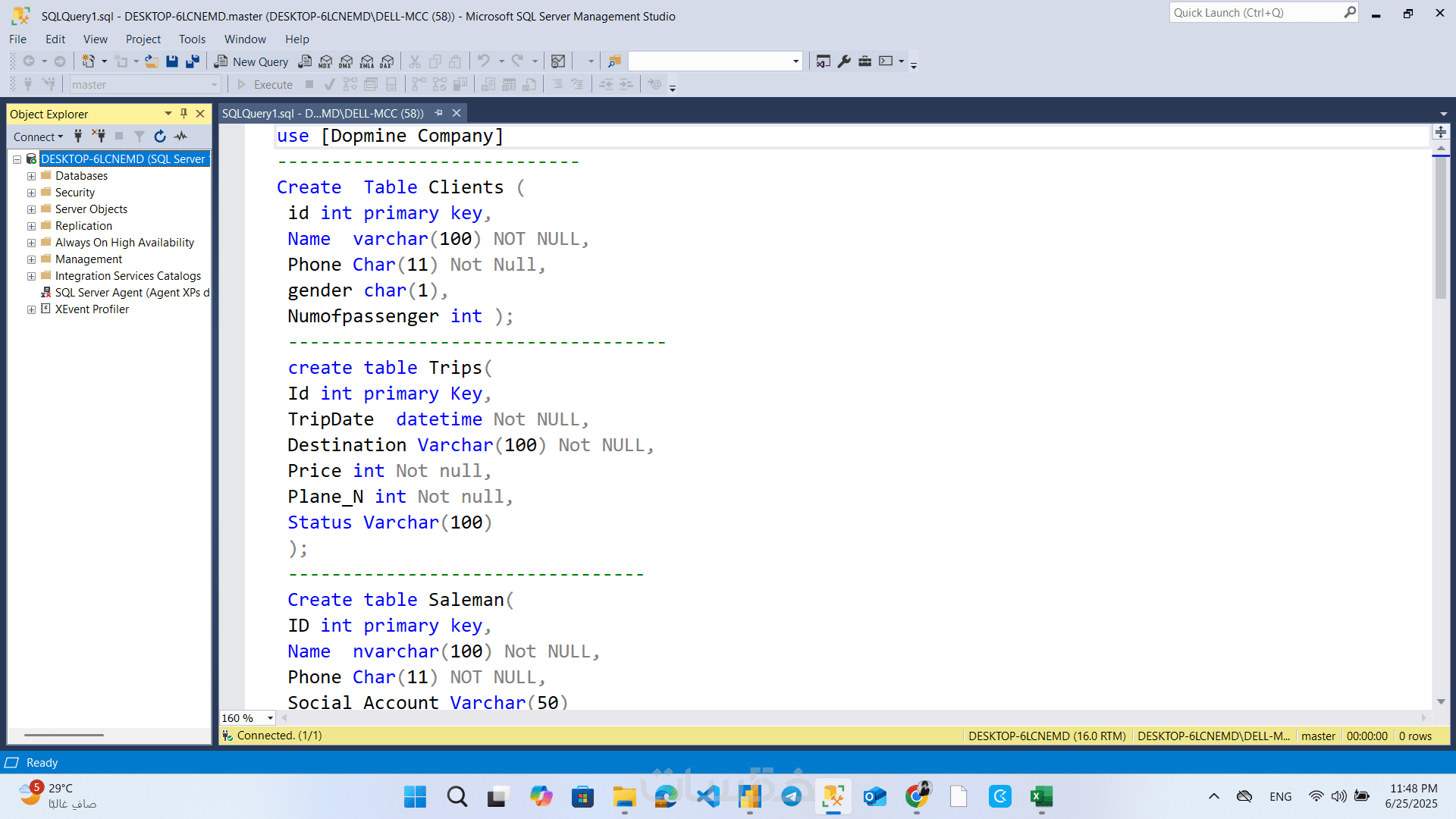Expand the Security folder
1456x819 pixels.
tap(31, 193)
